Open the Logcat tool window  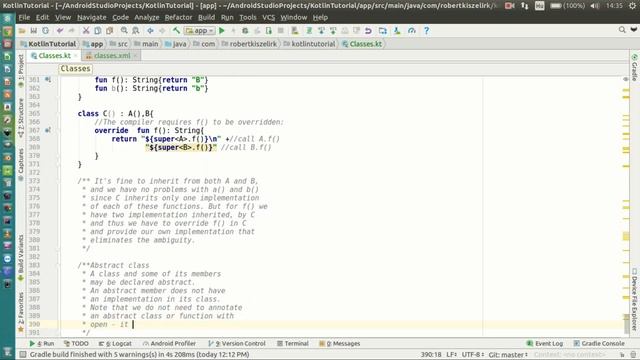coord(116,344)
